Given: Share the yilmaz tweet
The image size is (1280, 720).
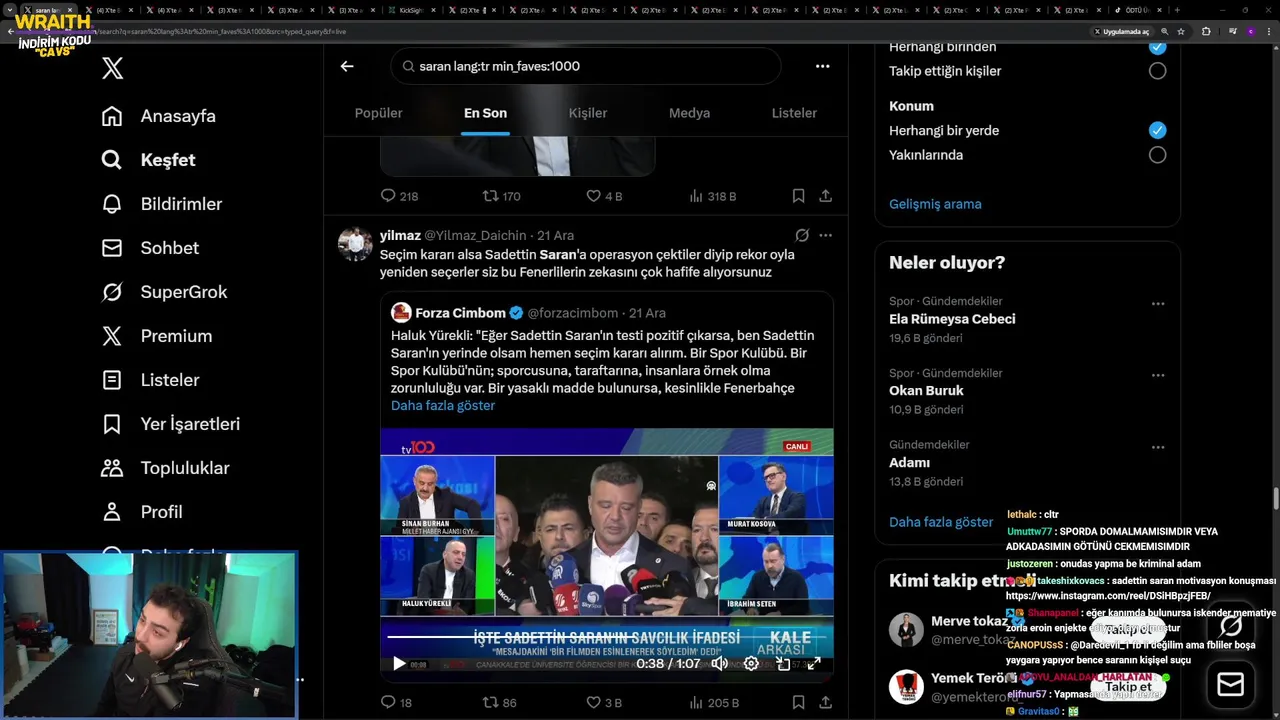Looking at the screenshot, I should (x=825, y=703).
